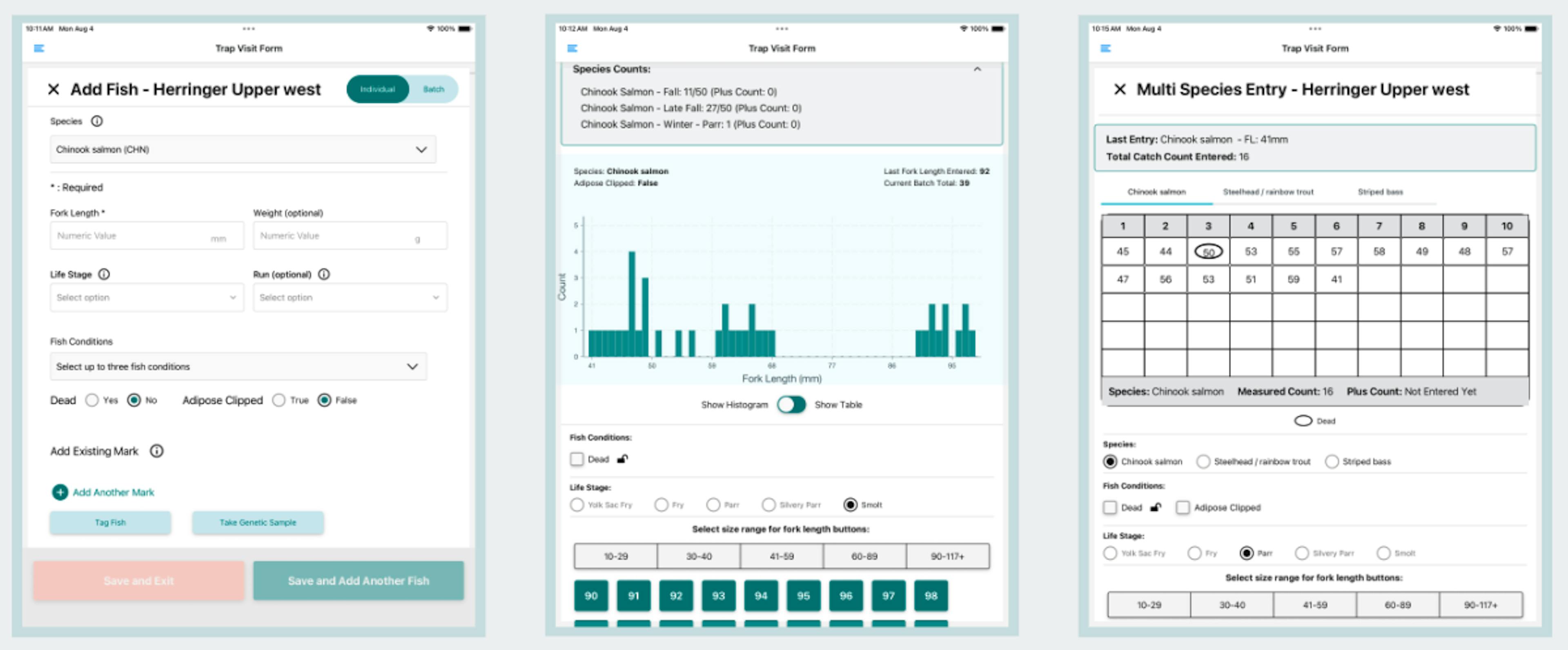1568x650 pixels.
Task: Click the teal 94 fork length button
Action: coord(760,596)
